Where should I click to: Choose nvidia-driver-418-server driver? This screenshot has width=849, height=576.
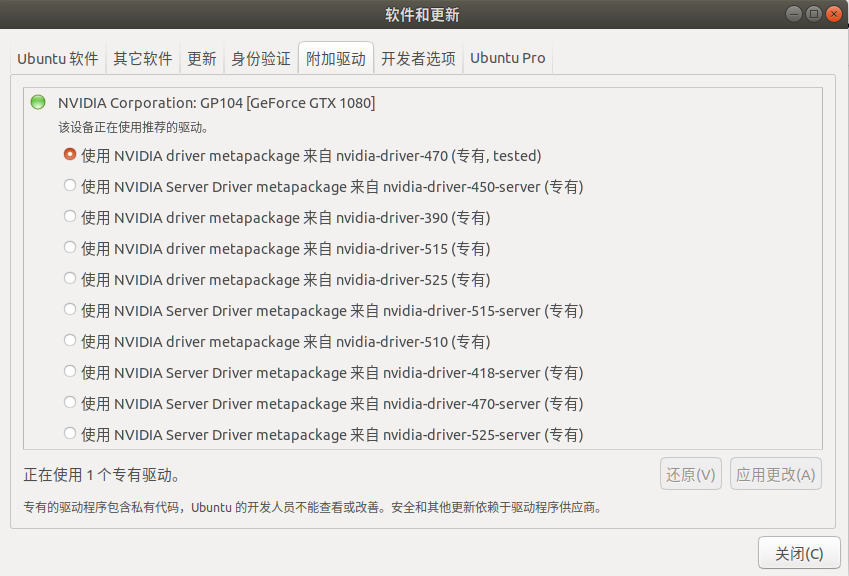tap(69, 371)
